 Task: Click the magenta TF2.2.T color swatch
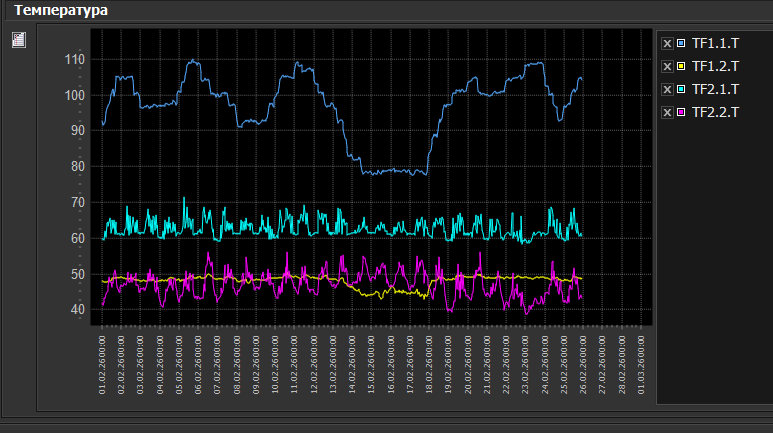click(681, 112)
